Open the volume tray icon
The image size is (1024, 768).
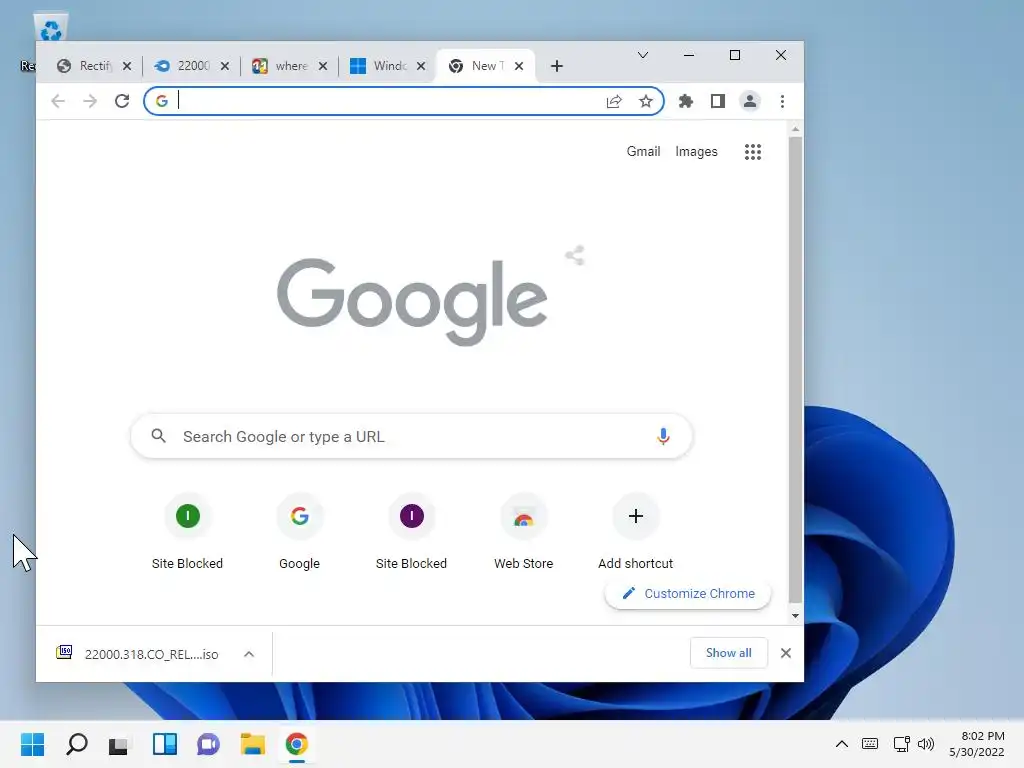[x=925, y=744]
